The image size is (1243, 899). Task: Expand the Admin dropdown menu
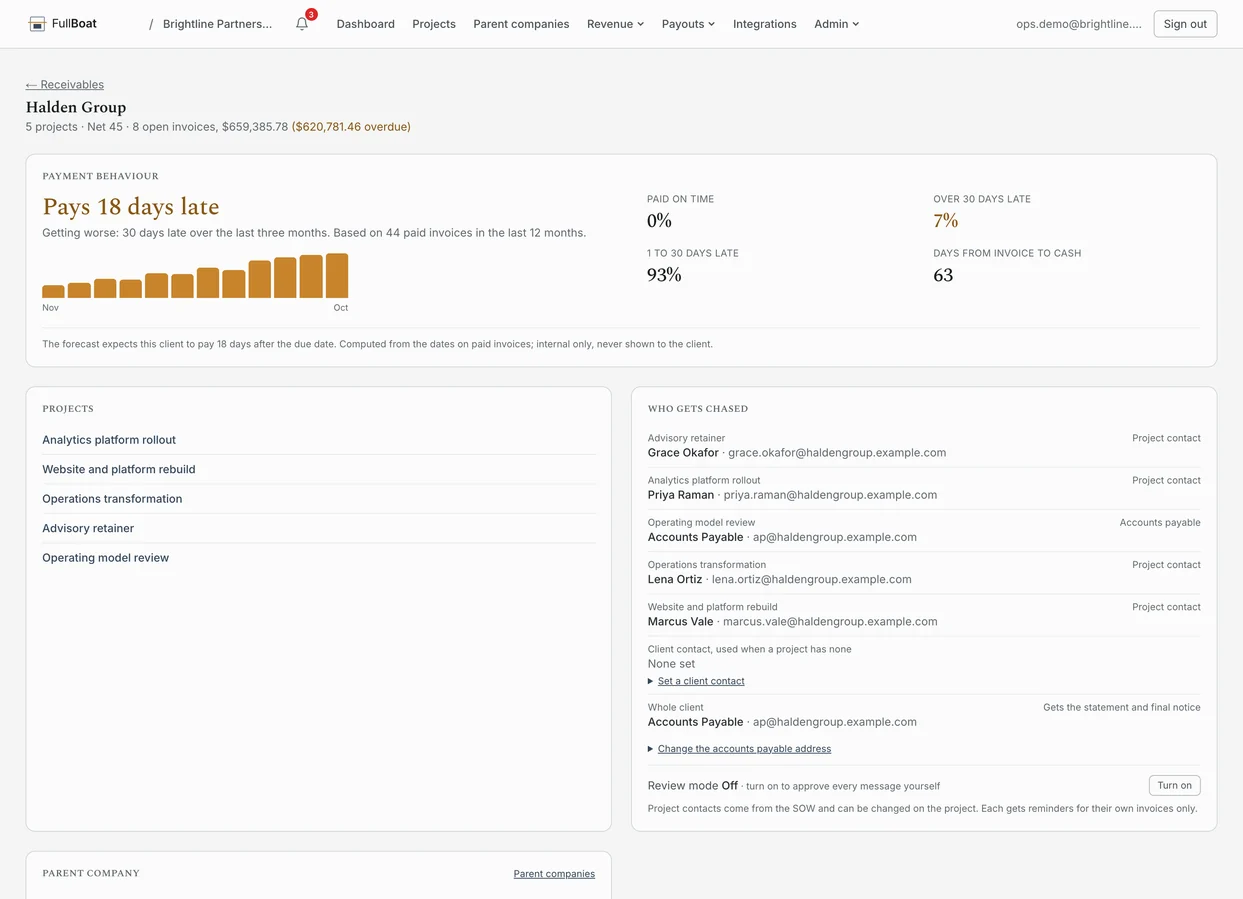tap(836, 24)
